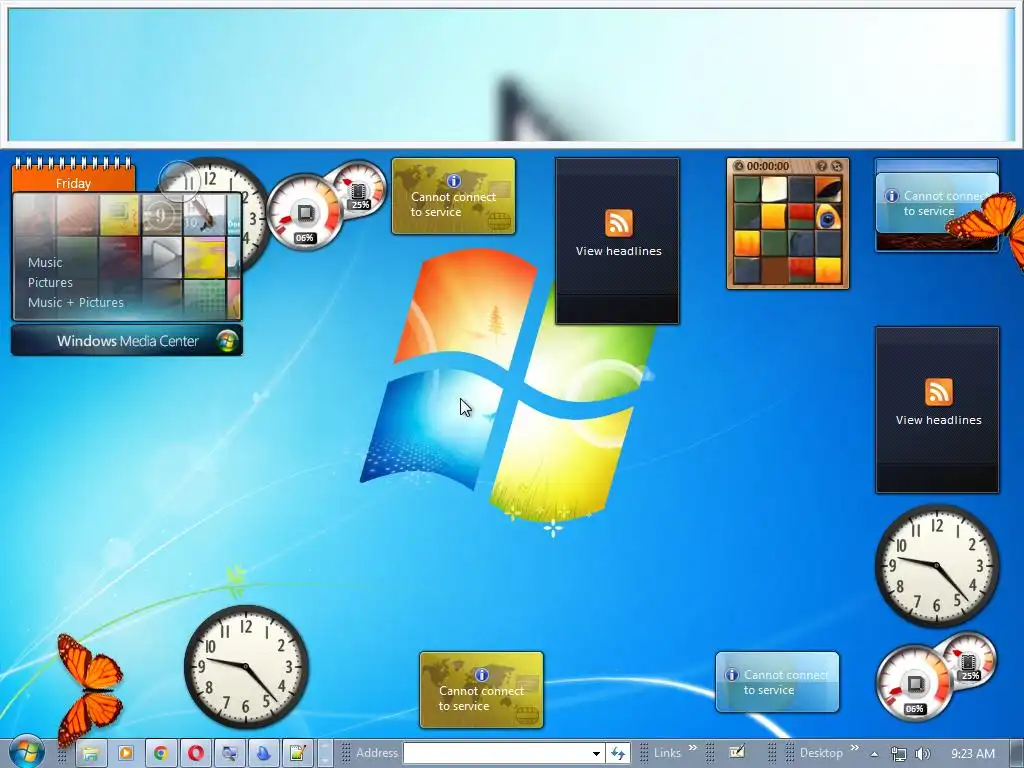This screenshot has width=1024, height=768.
Task: Launch Windows Media Player from the taskbar
Action: (x=125, y=753)
